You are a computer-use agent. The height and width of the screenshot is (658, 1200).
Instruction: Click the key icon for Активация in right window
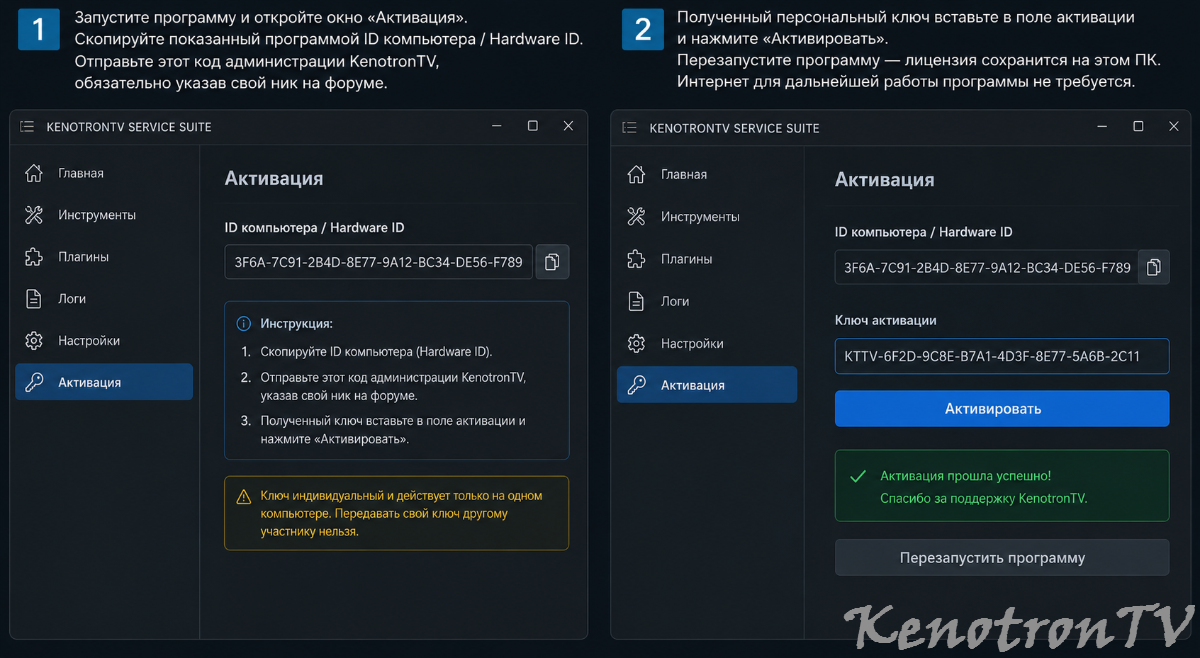click(636, 385)
